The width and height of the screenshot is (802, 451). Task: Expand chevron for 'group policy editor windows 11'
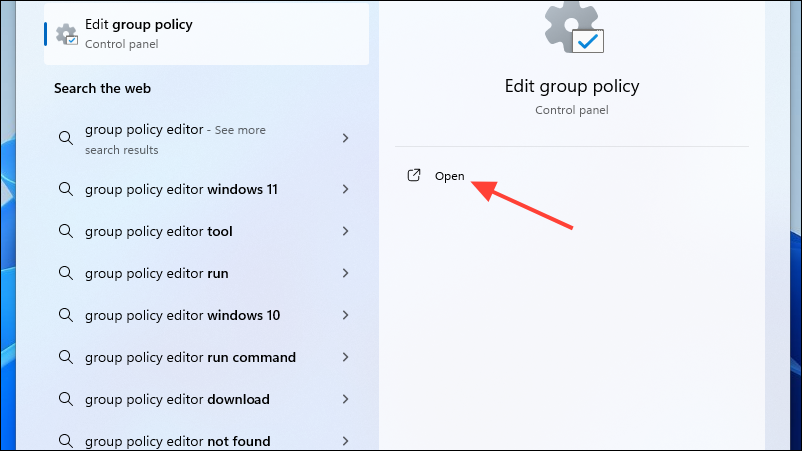346,189
